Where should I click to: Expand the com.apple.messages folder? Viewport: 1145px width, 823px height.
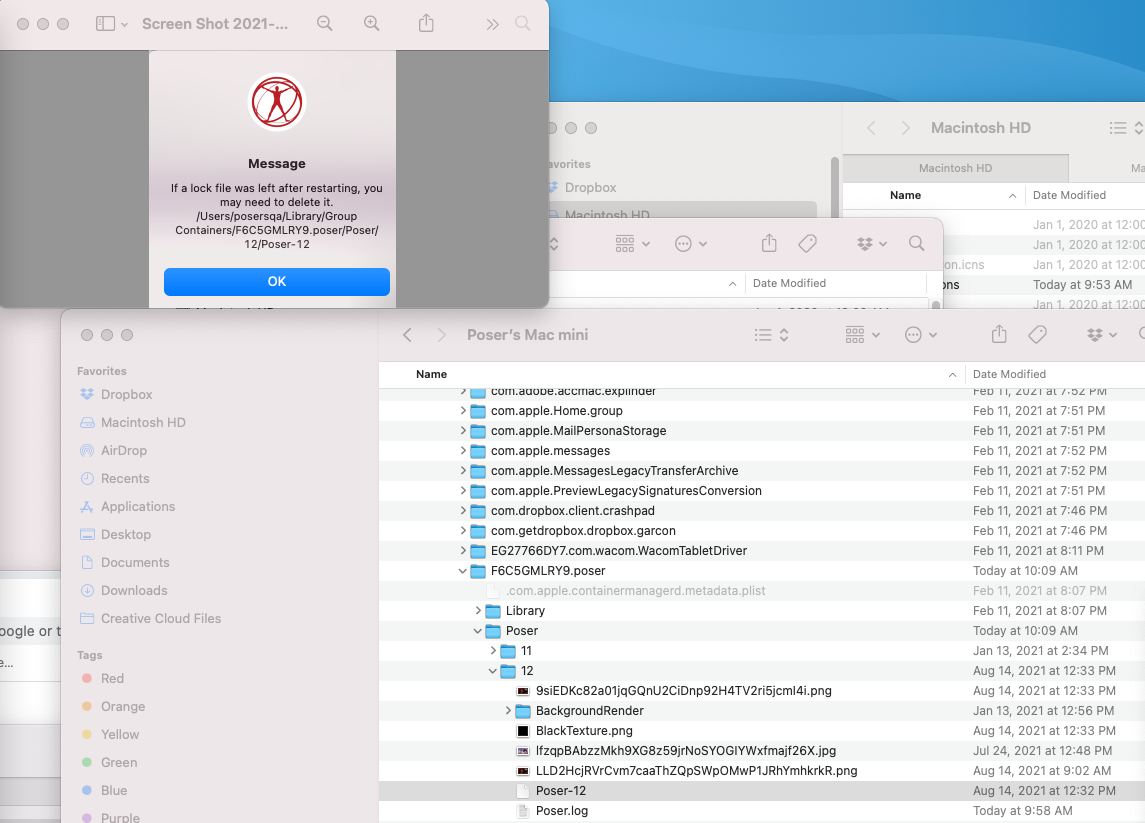(463, 451)
